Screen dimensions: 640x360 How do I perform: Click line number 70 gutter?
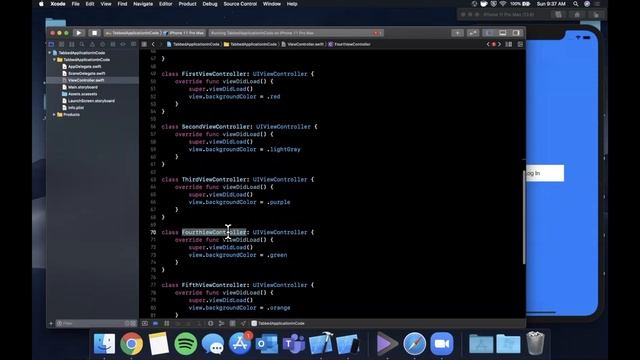(153, 232)
